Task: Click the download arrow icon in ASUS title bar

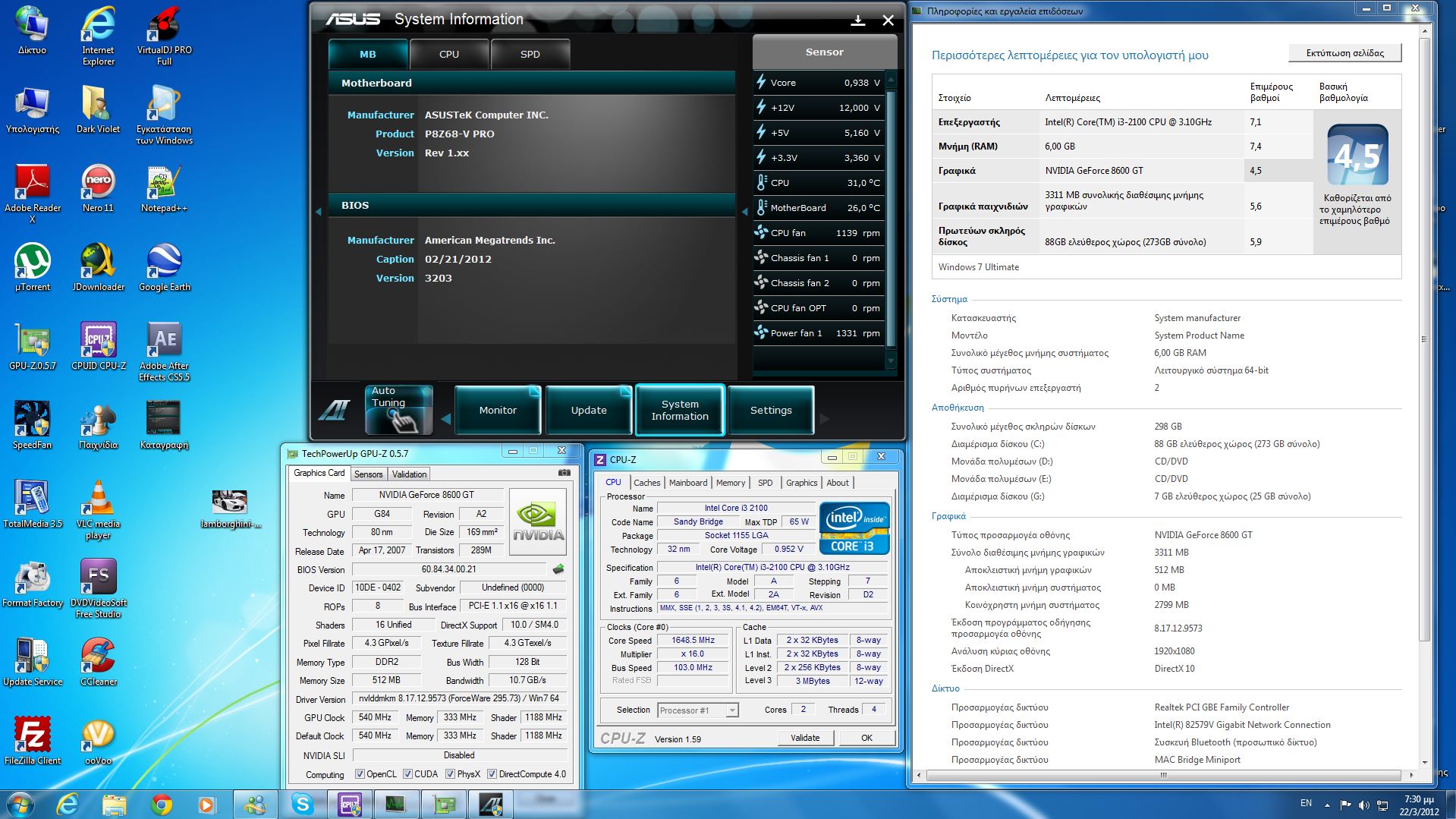Action: tap(858, 20)
